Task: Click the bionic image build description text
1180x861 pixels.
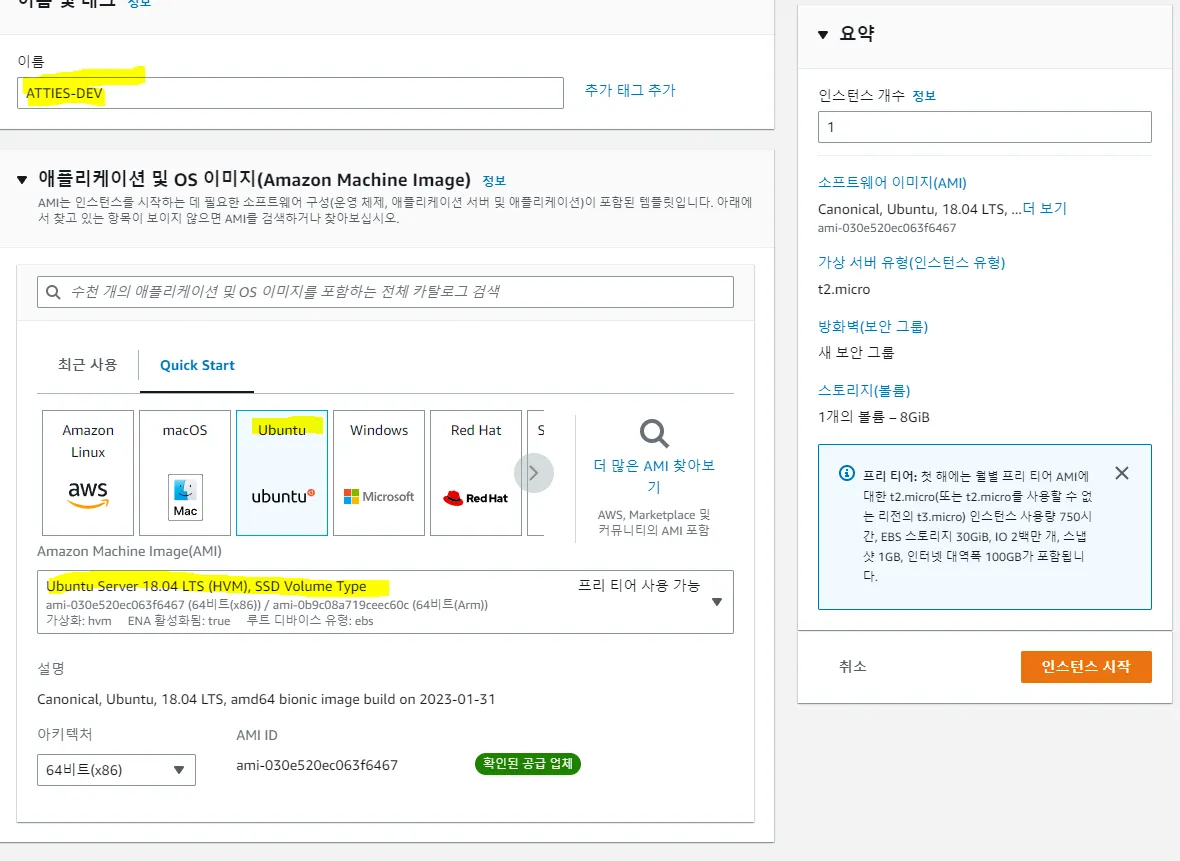Action: click(x=266, y=699)
